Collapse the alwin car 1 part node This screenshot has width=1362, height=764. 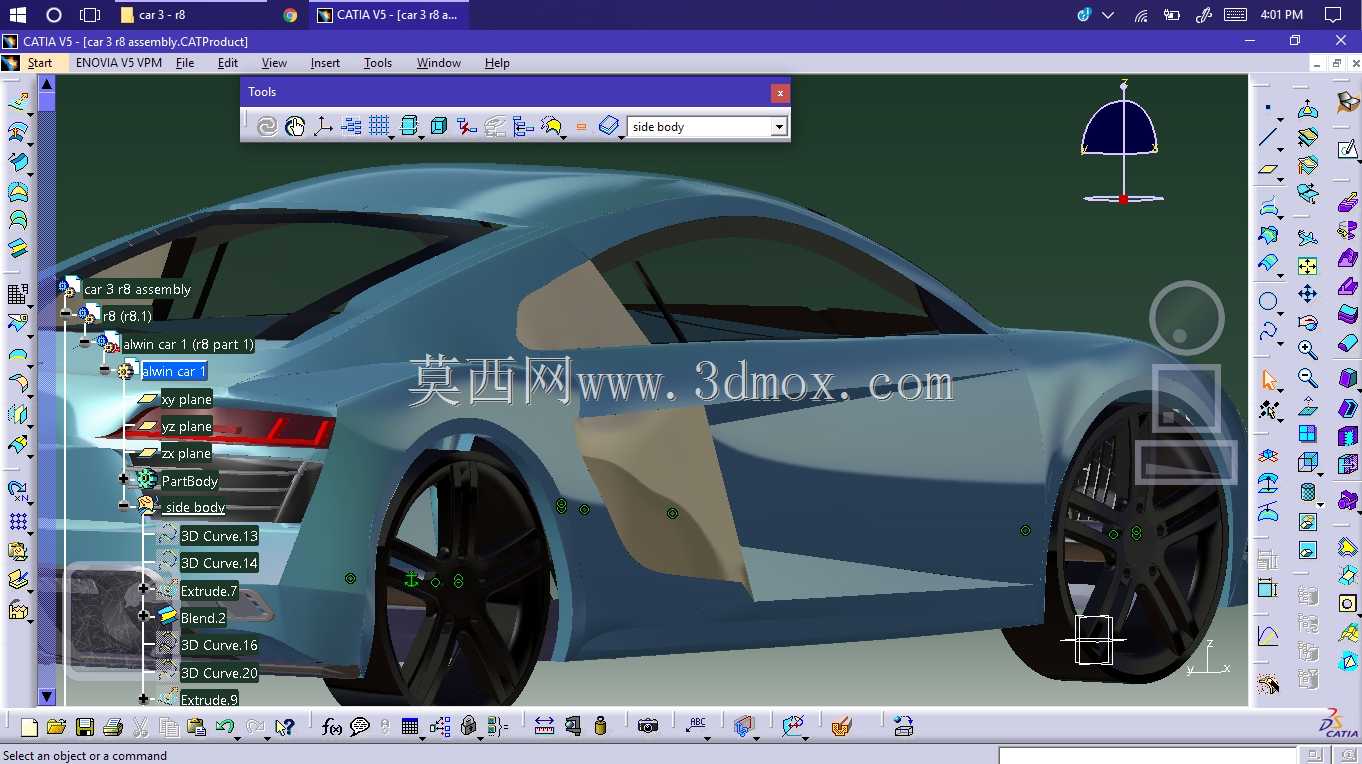click(104, 370)
